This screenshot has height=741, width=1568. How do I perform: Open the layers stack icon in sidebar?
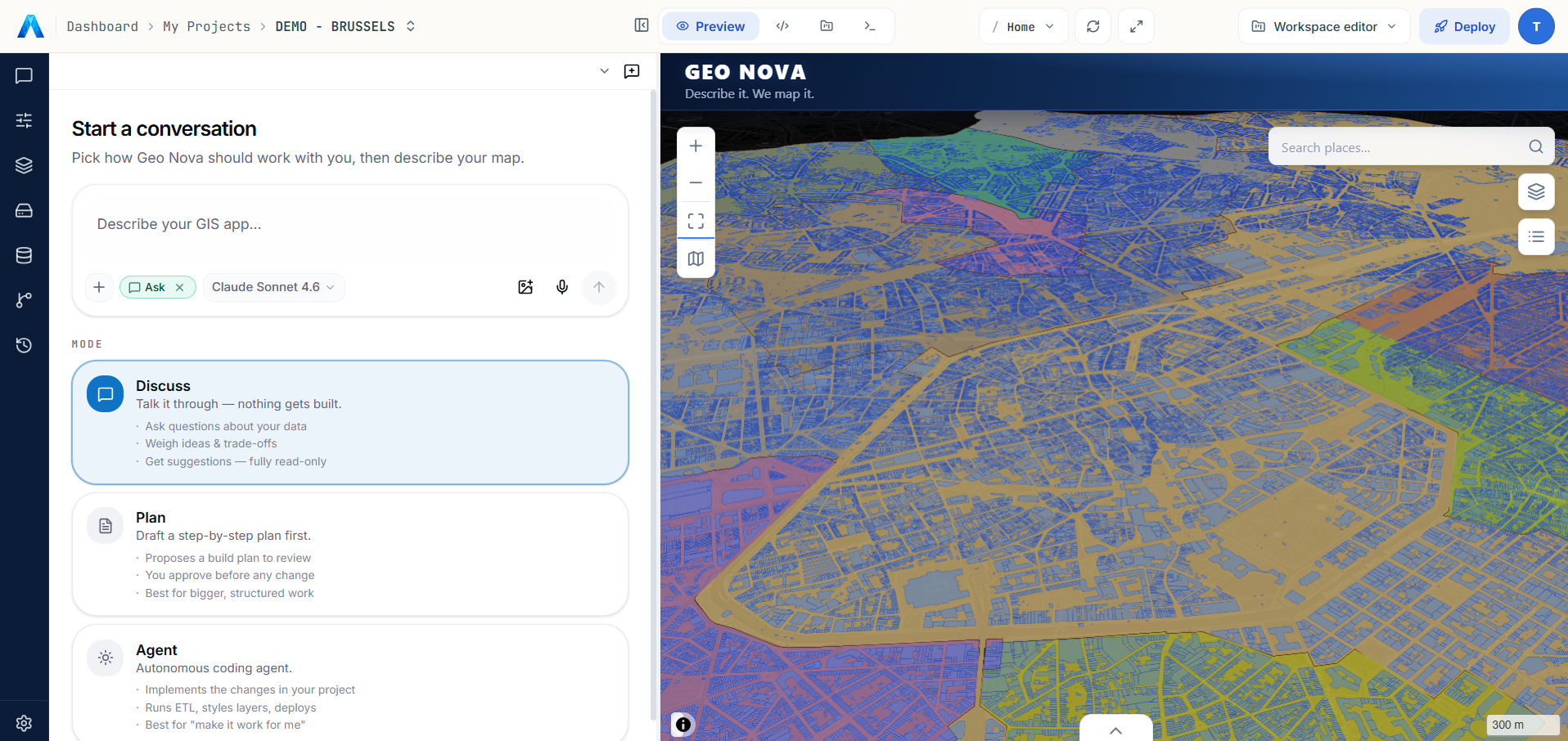pos(24,165)
